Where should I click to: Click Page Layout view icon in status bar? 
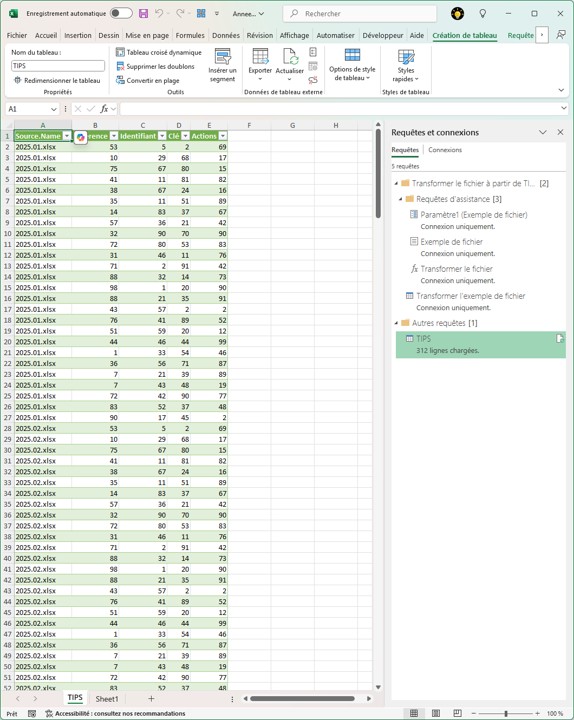[436, 713]
